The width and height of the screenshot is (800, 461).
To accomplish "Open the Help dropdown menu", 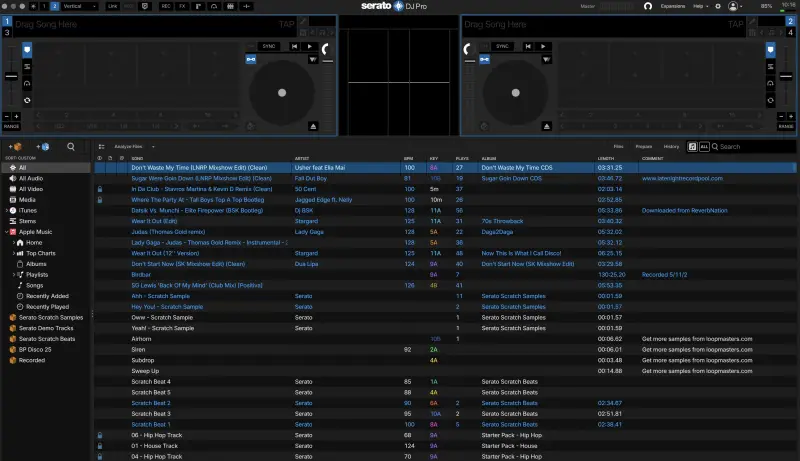I will [x=701, y=6].
